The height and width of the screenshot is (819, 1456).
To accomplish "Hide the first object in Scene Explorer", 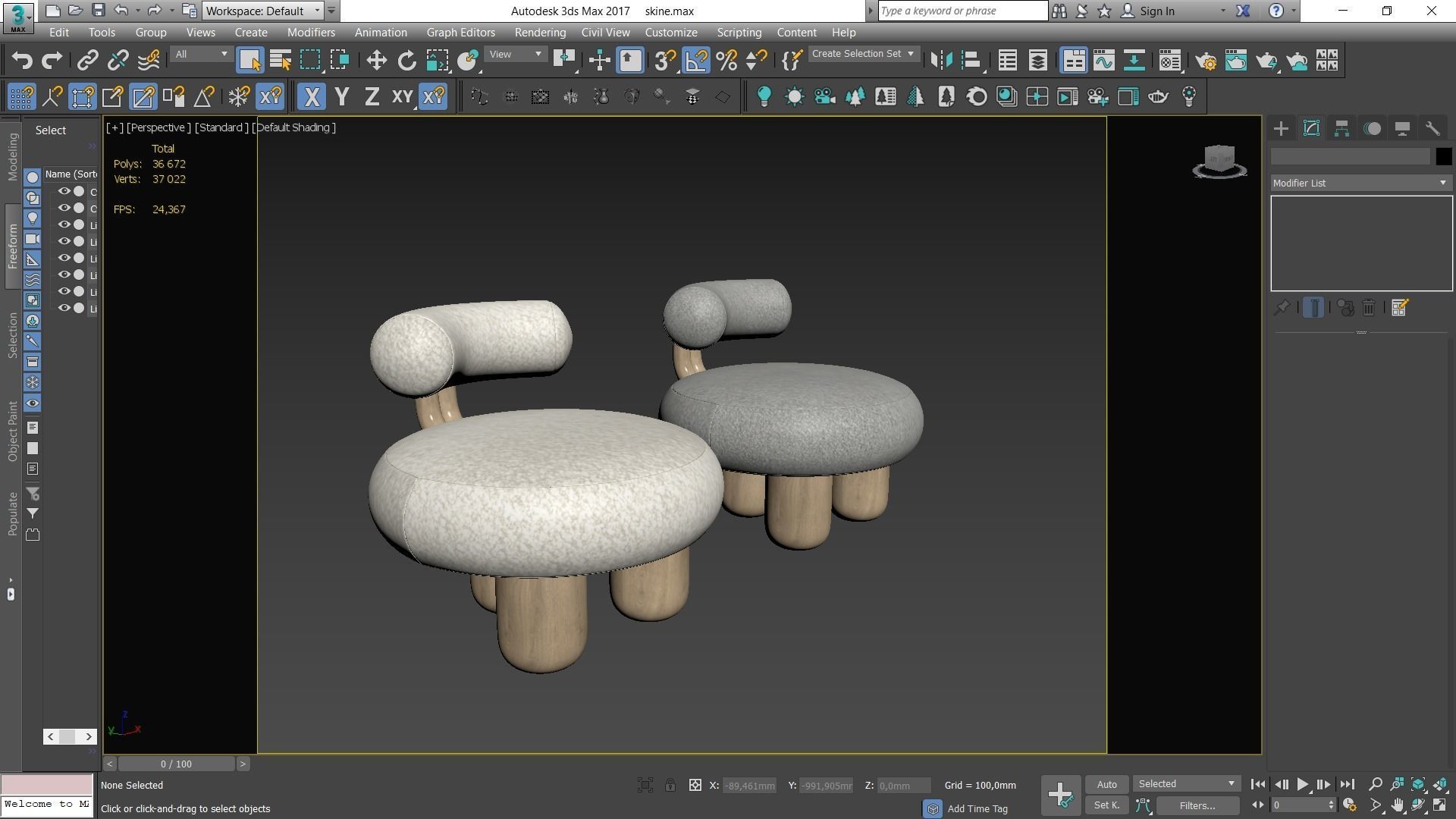I will (x=64, y=192).
